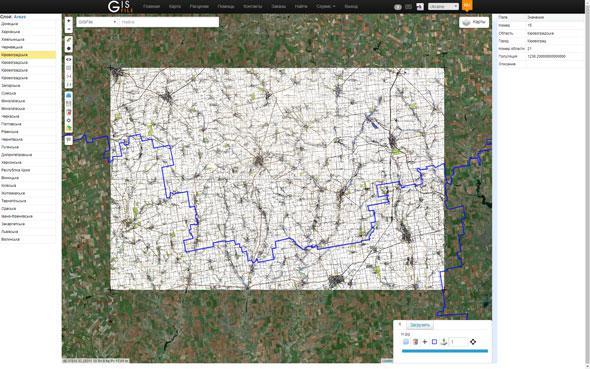Click the GIS File logo

[120, 6]
